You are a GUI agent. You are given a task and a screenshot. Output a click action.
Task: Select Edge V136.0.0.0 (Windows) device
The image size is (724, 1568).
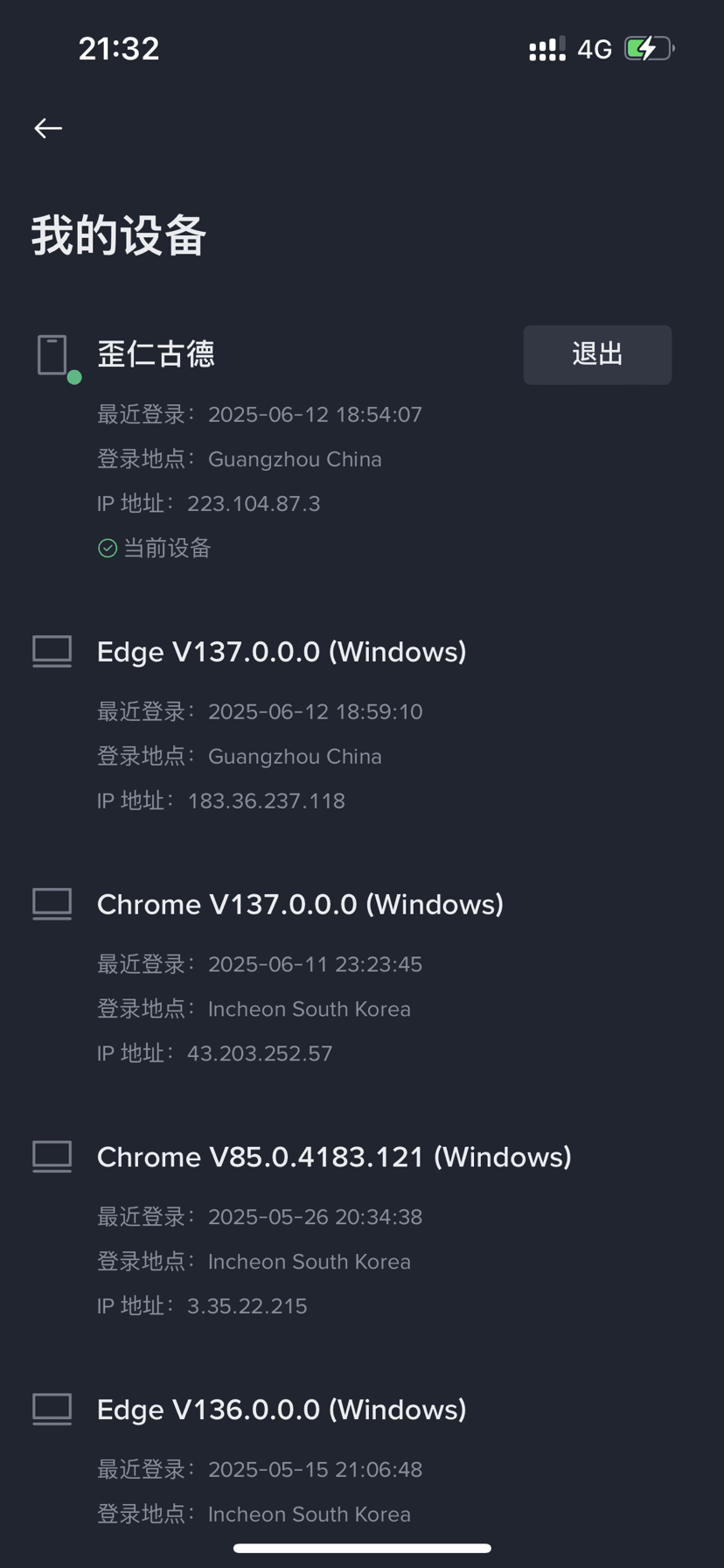(x=282, y=1409)
